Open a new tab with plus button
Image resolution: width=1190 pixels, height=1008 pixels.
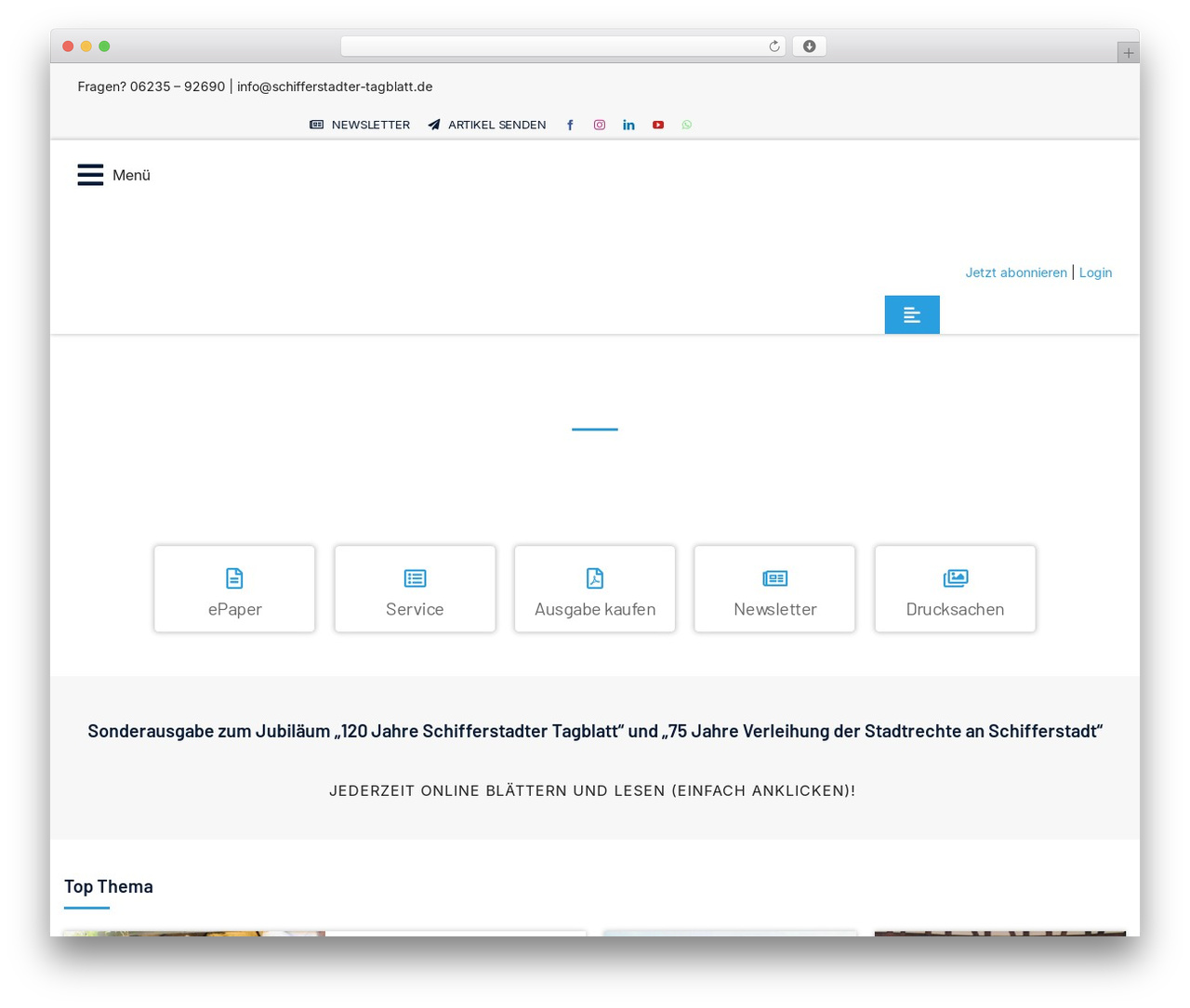click(1129, 53)
